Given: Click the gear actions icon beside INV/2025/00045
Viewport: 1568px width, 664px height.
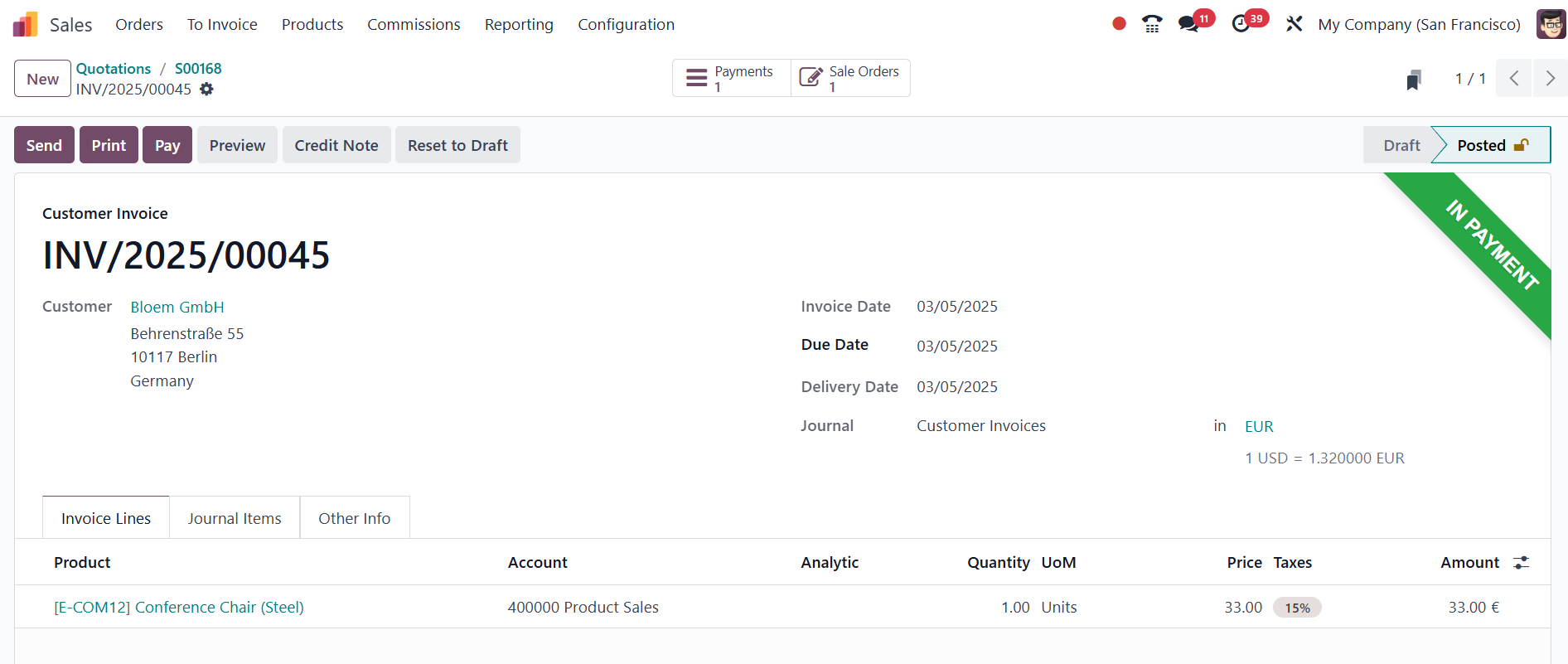Looking at the screenshot, I should tap(207, 89).
